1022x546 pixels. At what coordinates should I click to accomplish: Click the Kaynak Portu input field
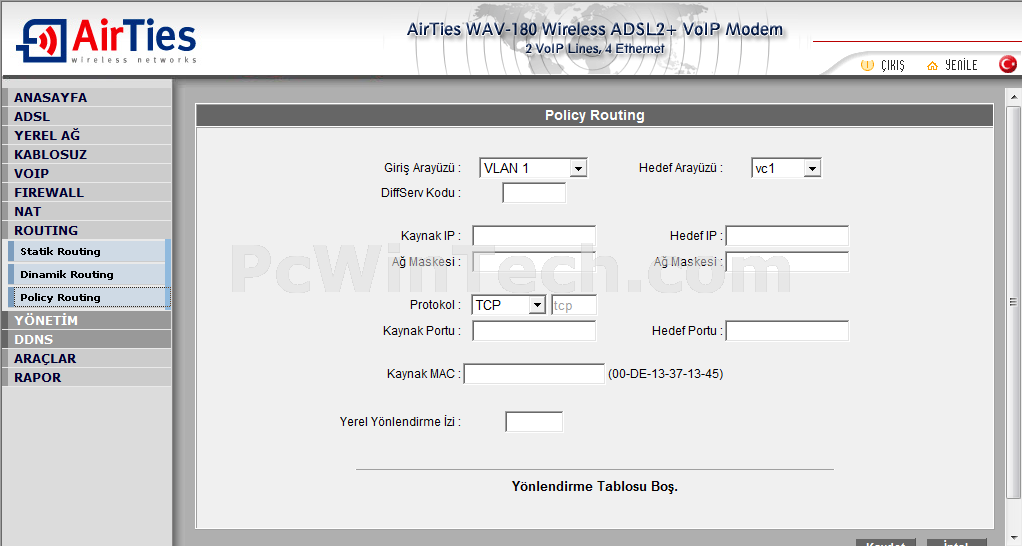pyautogui.click(x=534, y=331)
